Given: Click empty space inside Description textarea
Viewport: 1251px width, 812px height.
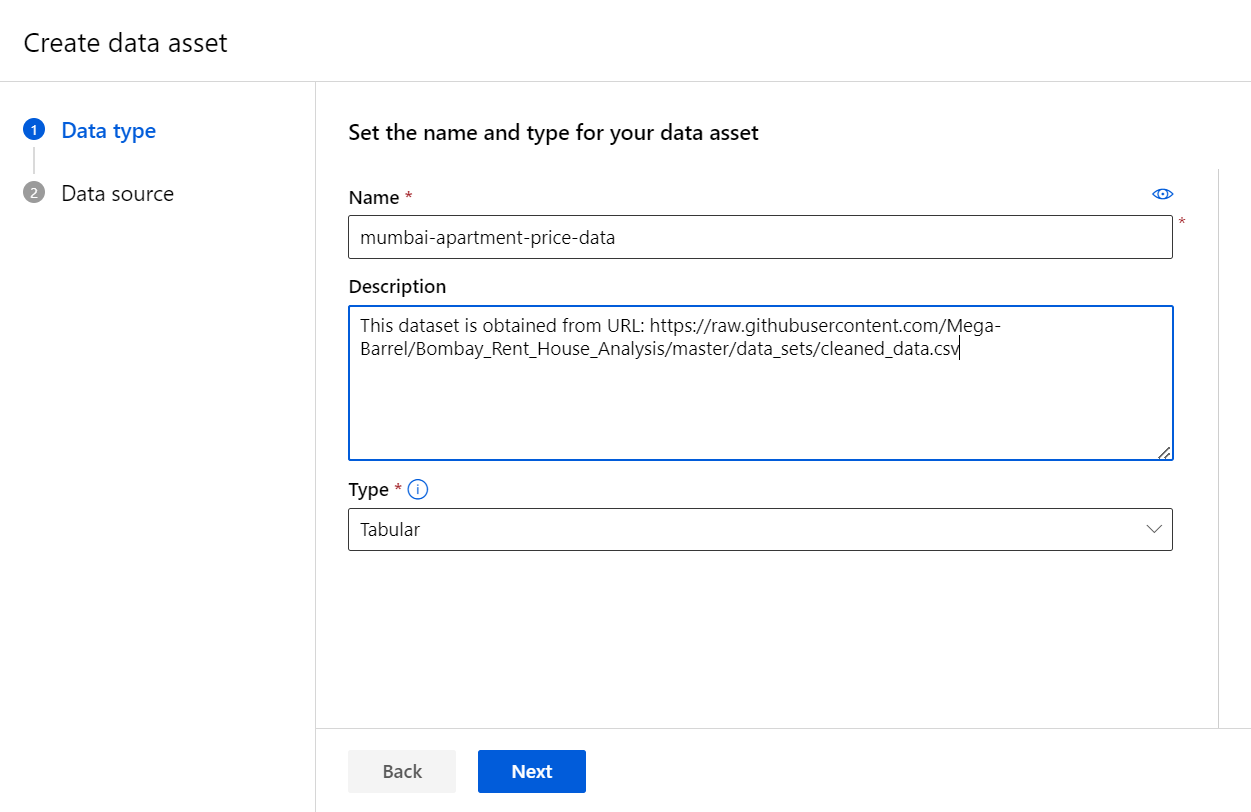Looking at the screenshot, I should 760,410.
